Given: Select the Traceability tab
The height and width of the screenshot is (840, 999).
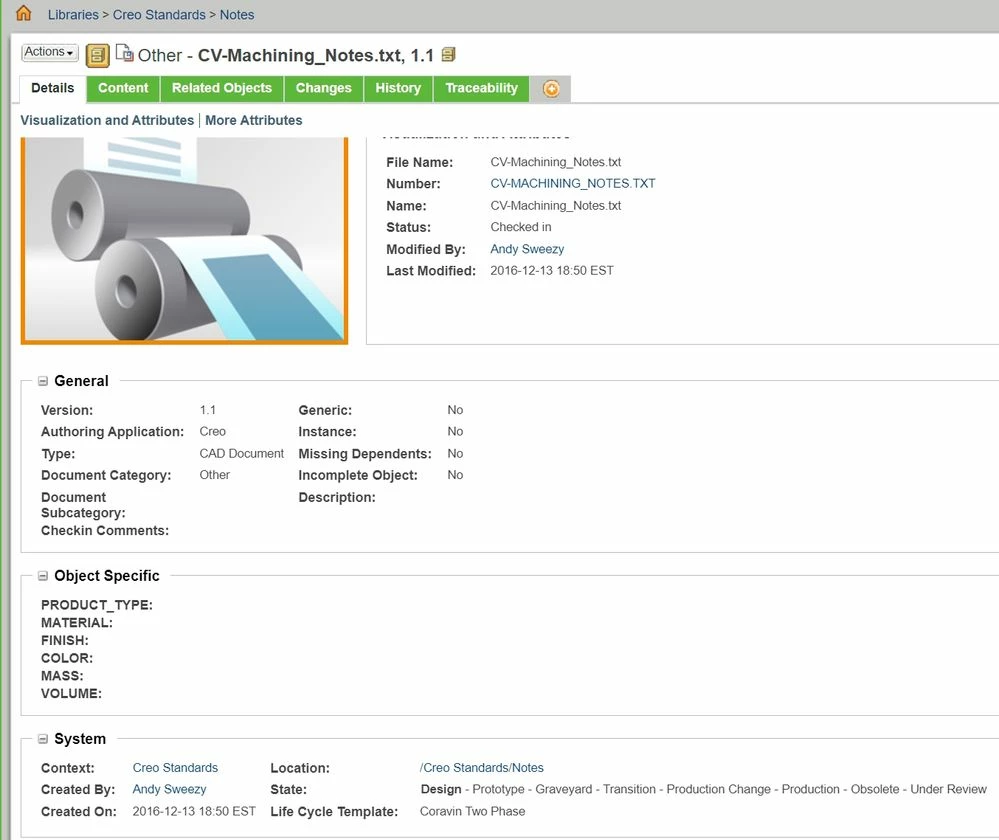Looking at the screenshot, I should coord(480,89).
